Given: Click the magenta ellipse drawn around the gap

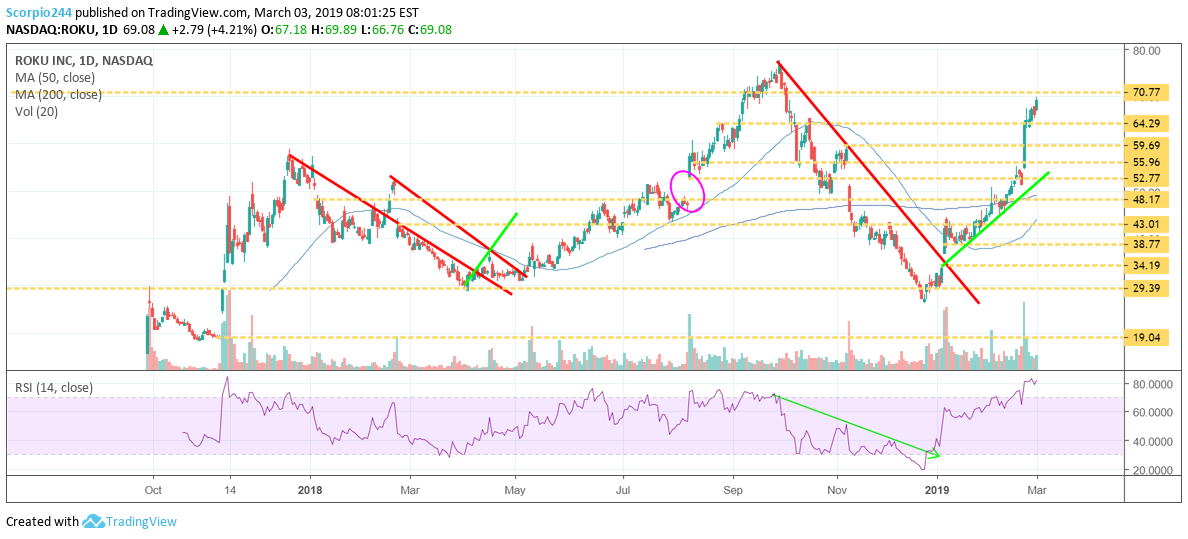Looking at the screenshot, I should (688, 191).
